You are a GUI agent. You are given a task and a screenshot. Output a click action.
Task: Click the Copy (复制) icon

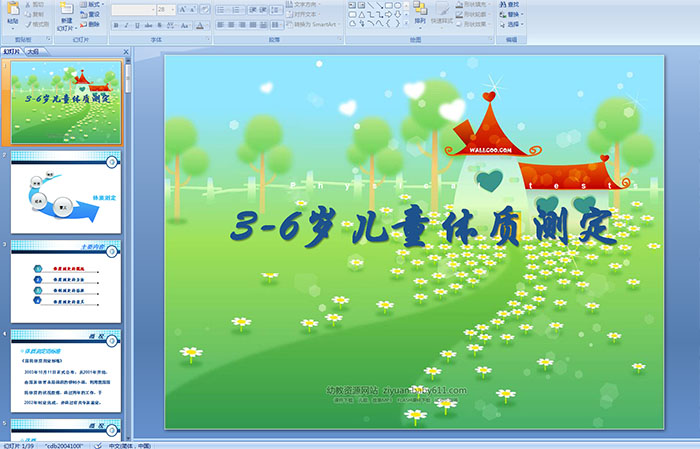28,14
